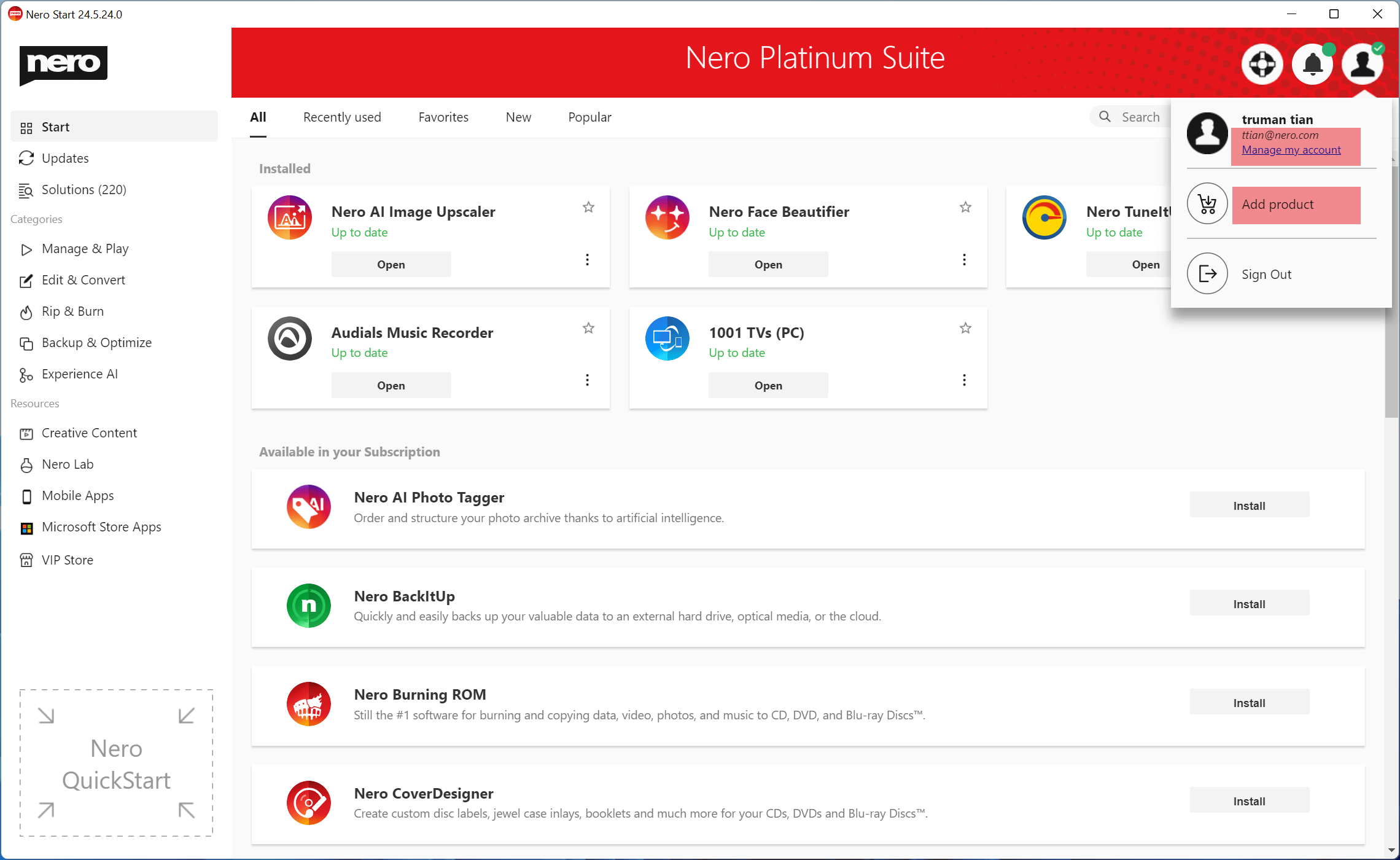The width and height of the screenshot is (1400, 860).
Task: Click the Nero TuneItUp app icon
Action: [x=1044, y=217]
